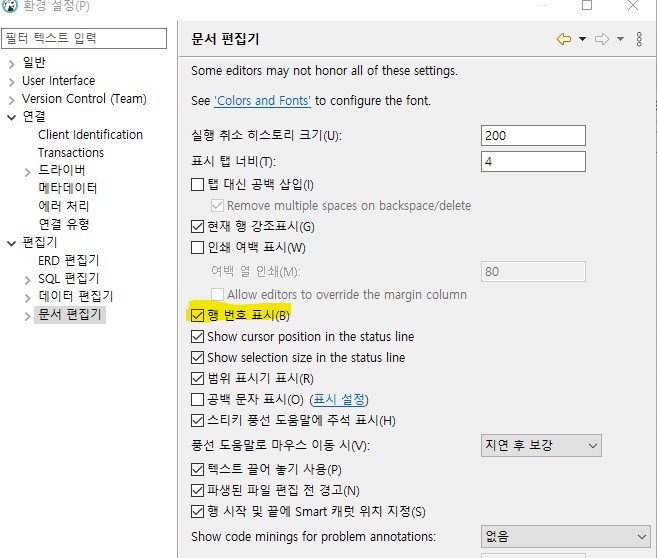
Task: Click the 표시 탭 너비 field
Action: tap(533, 161)
